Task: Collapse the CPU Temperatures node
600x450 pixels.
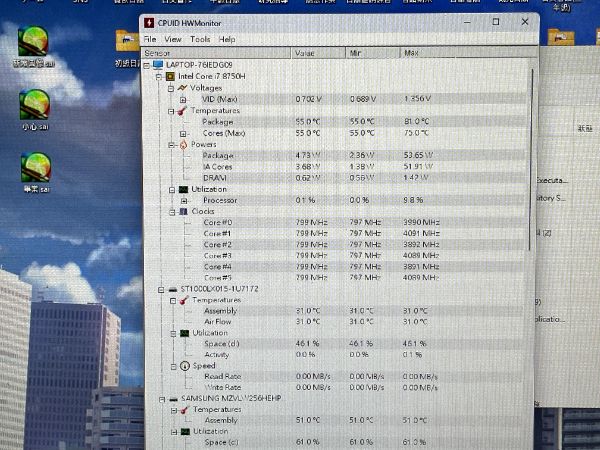Action: click(171, 111)
